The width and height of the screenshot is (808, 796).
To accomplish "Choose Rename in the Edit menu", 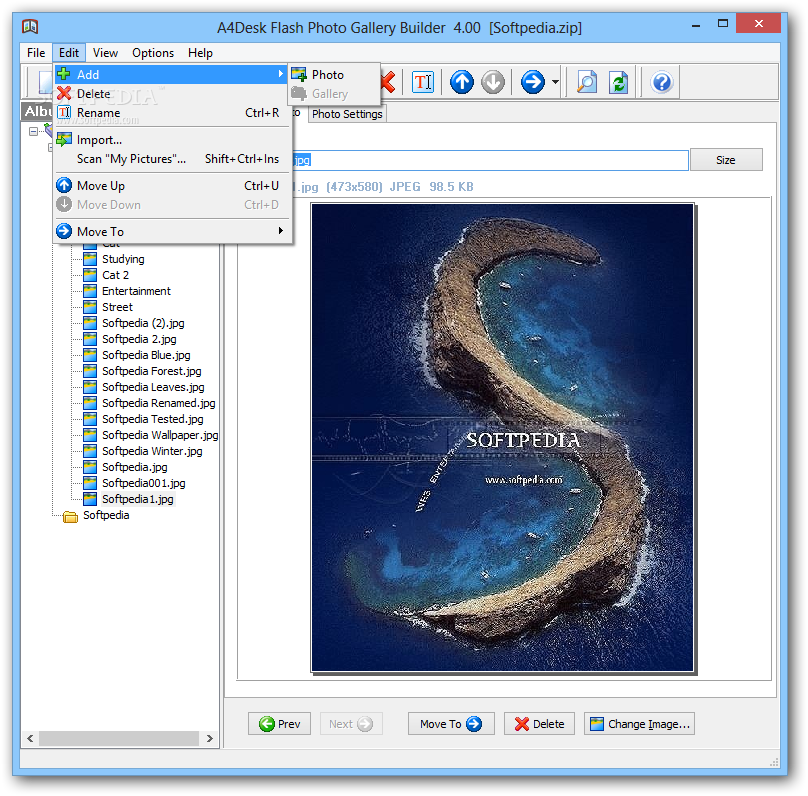I will [x=172, y=113].
